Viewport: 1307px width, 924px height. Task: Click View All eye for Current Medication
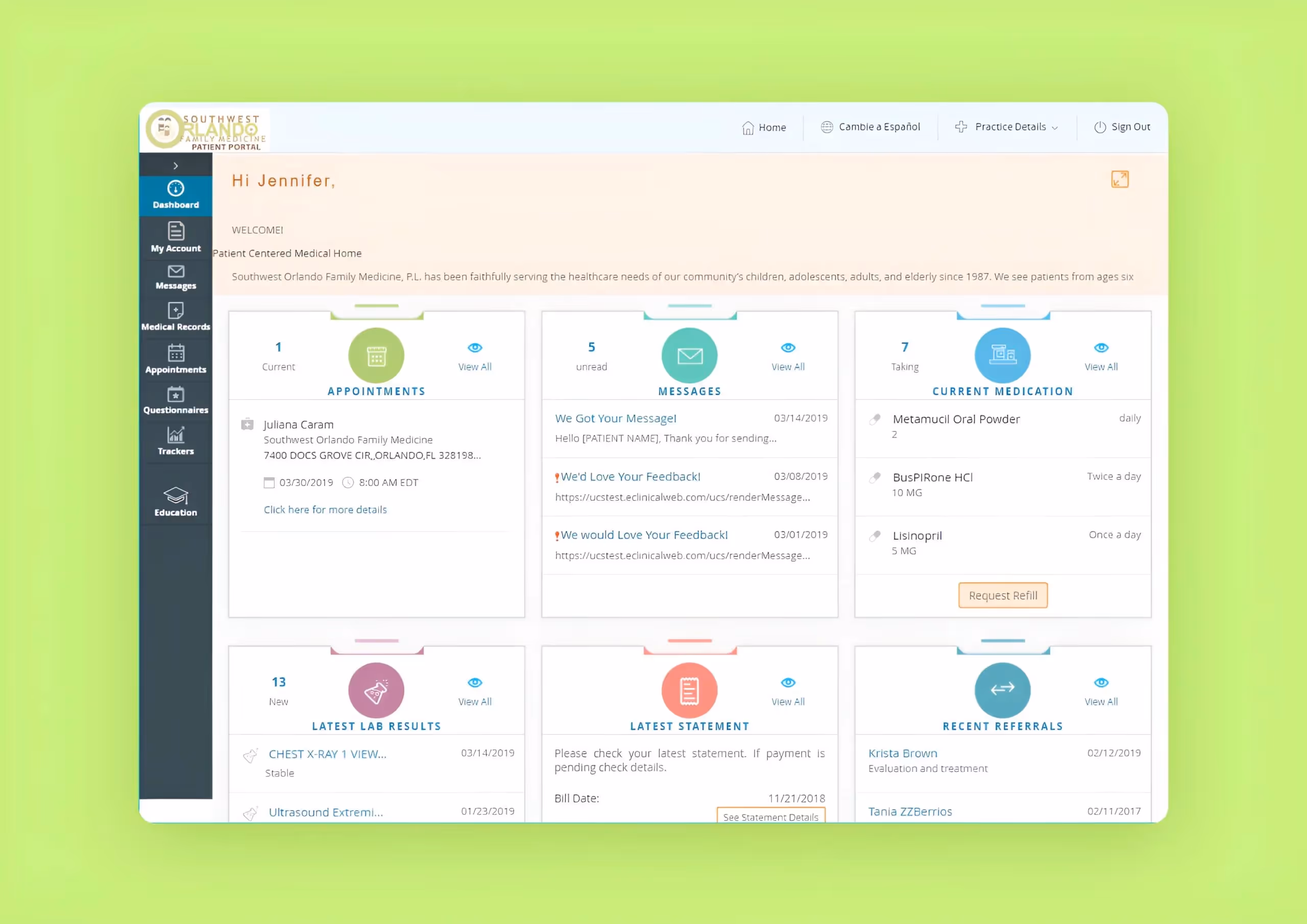[x=1101, y=347]
